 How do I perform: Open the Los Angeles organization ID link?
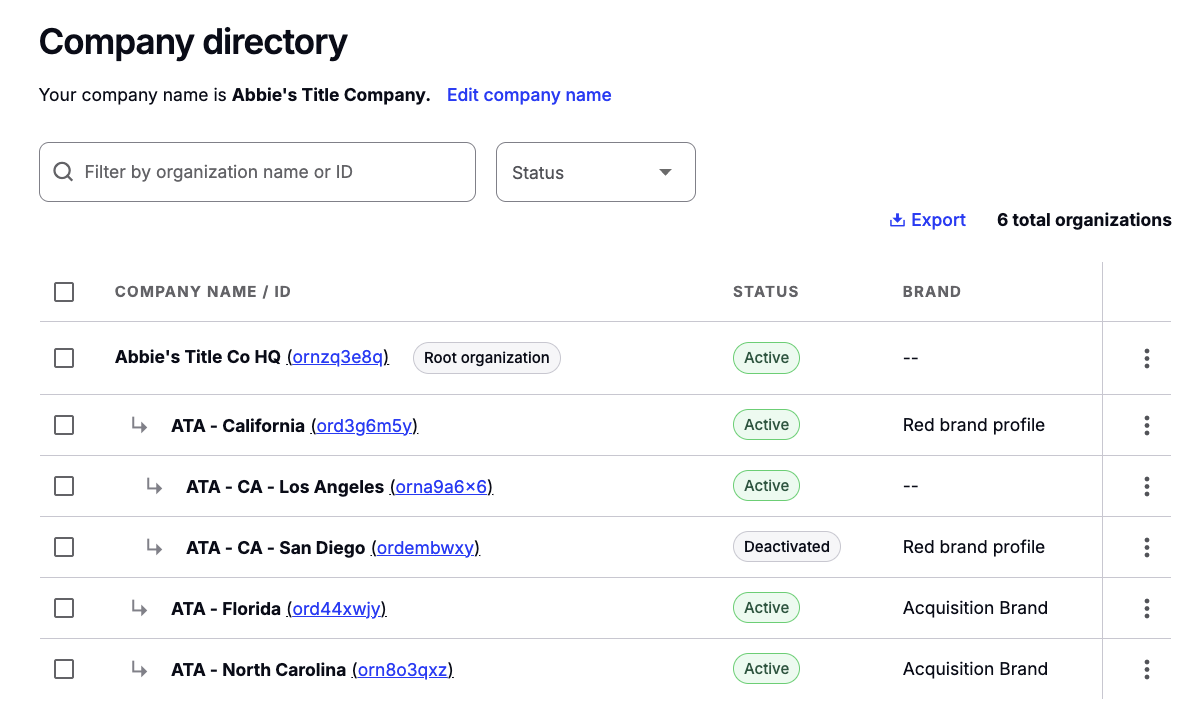(441, 486)
